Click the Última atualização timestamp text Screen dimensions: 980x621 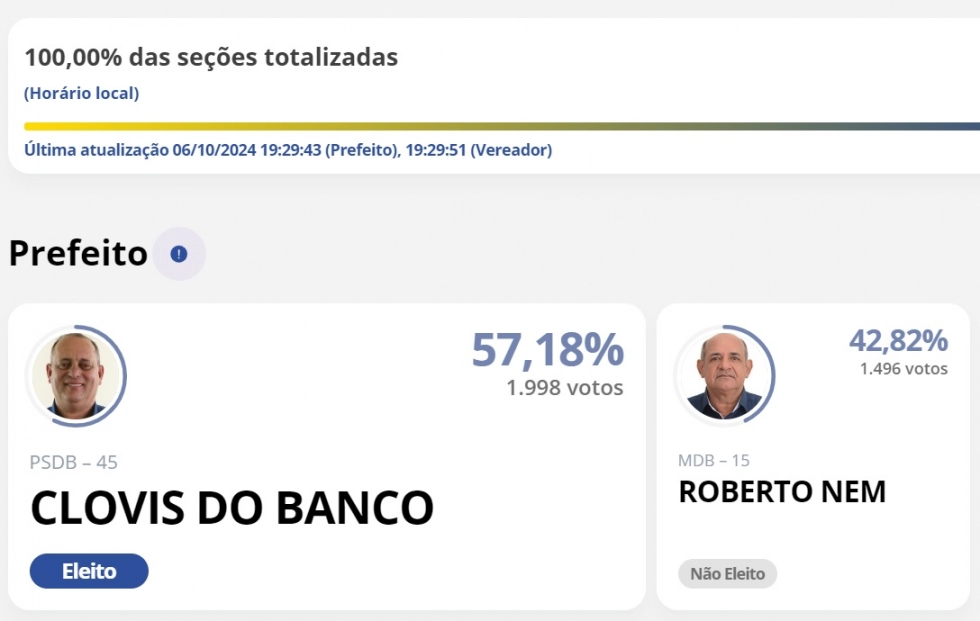click(x=288, y=150)
